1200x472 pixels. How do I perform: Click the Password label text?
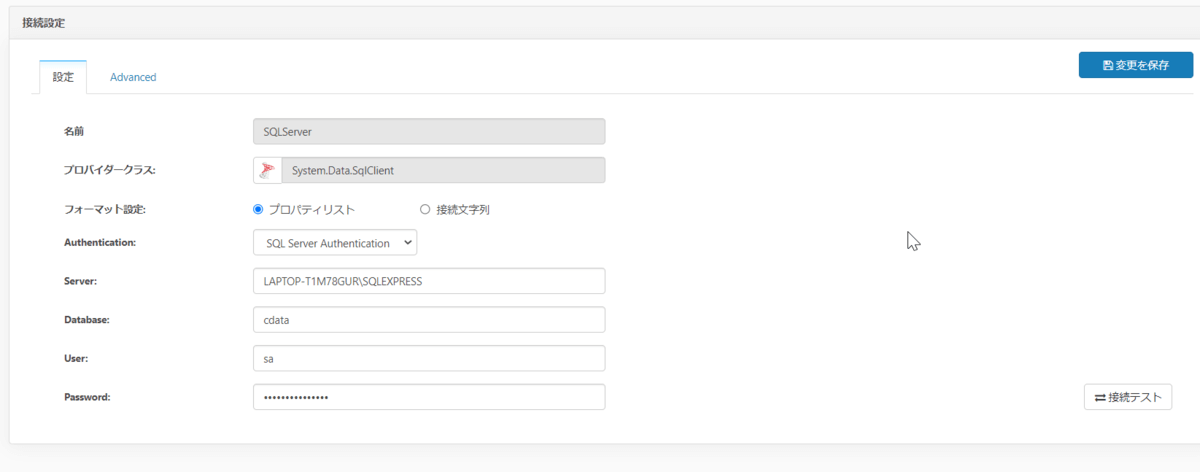tap(87, 397)
